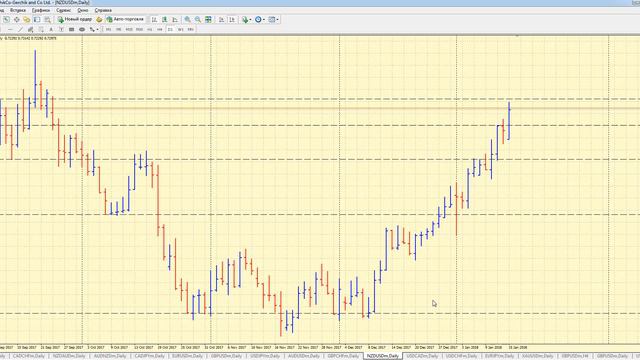640x360 pixels.
Task: Open the Data Window toolbar icon
Action: coord(16,19)
